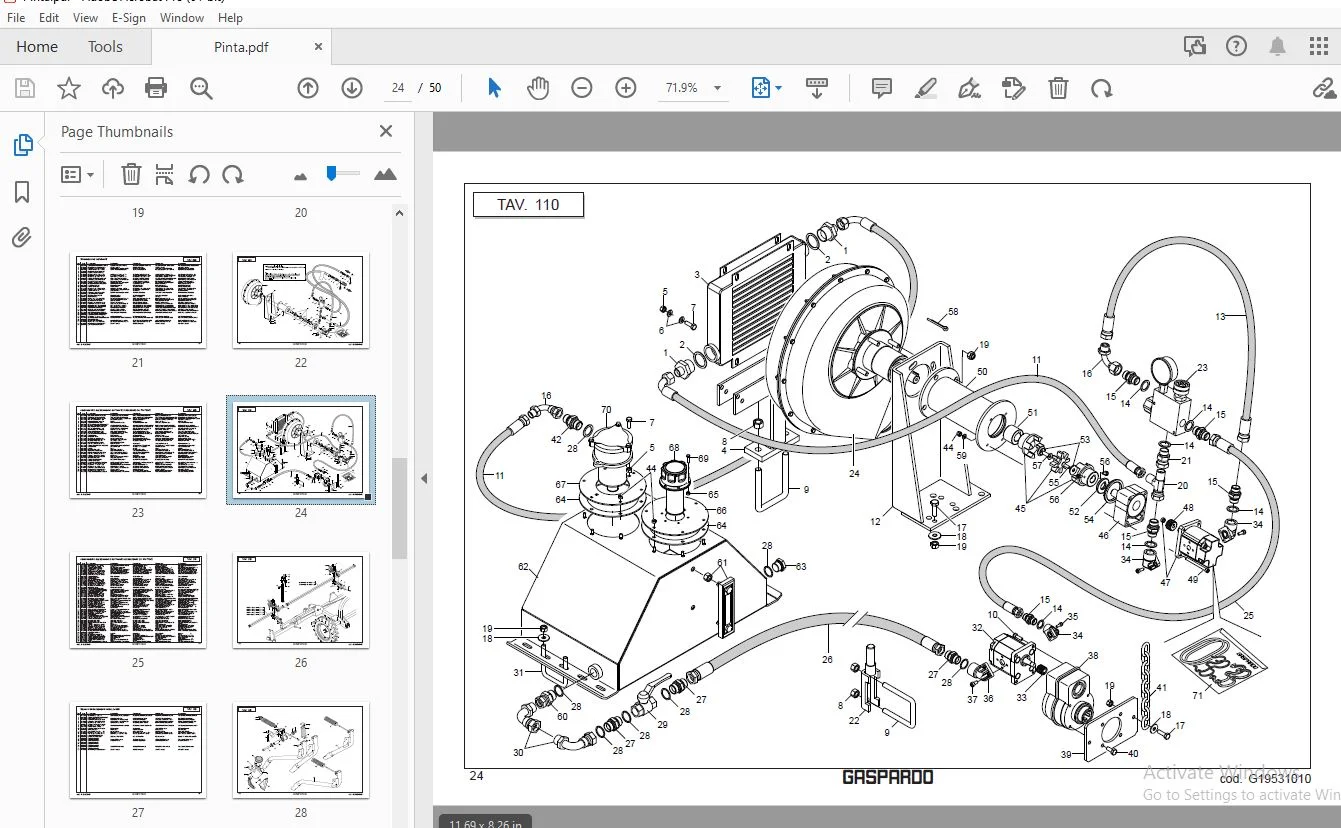
Task: Select page 26 thumbnail
Action: 301,600
